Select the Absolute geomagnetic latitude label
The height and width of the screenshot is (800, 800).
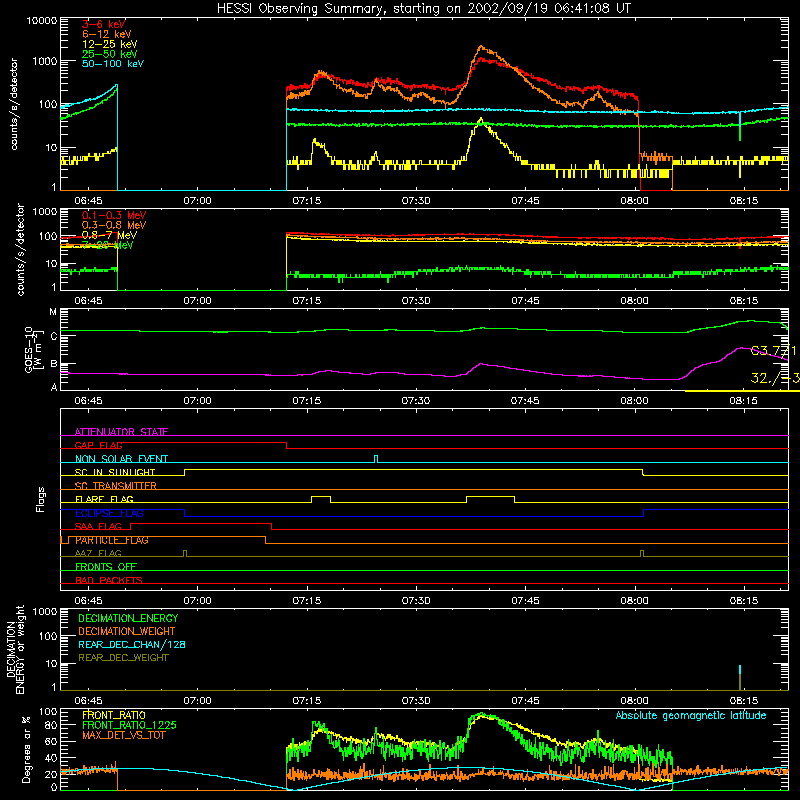pos(691,716)
